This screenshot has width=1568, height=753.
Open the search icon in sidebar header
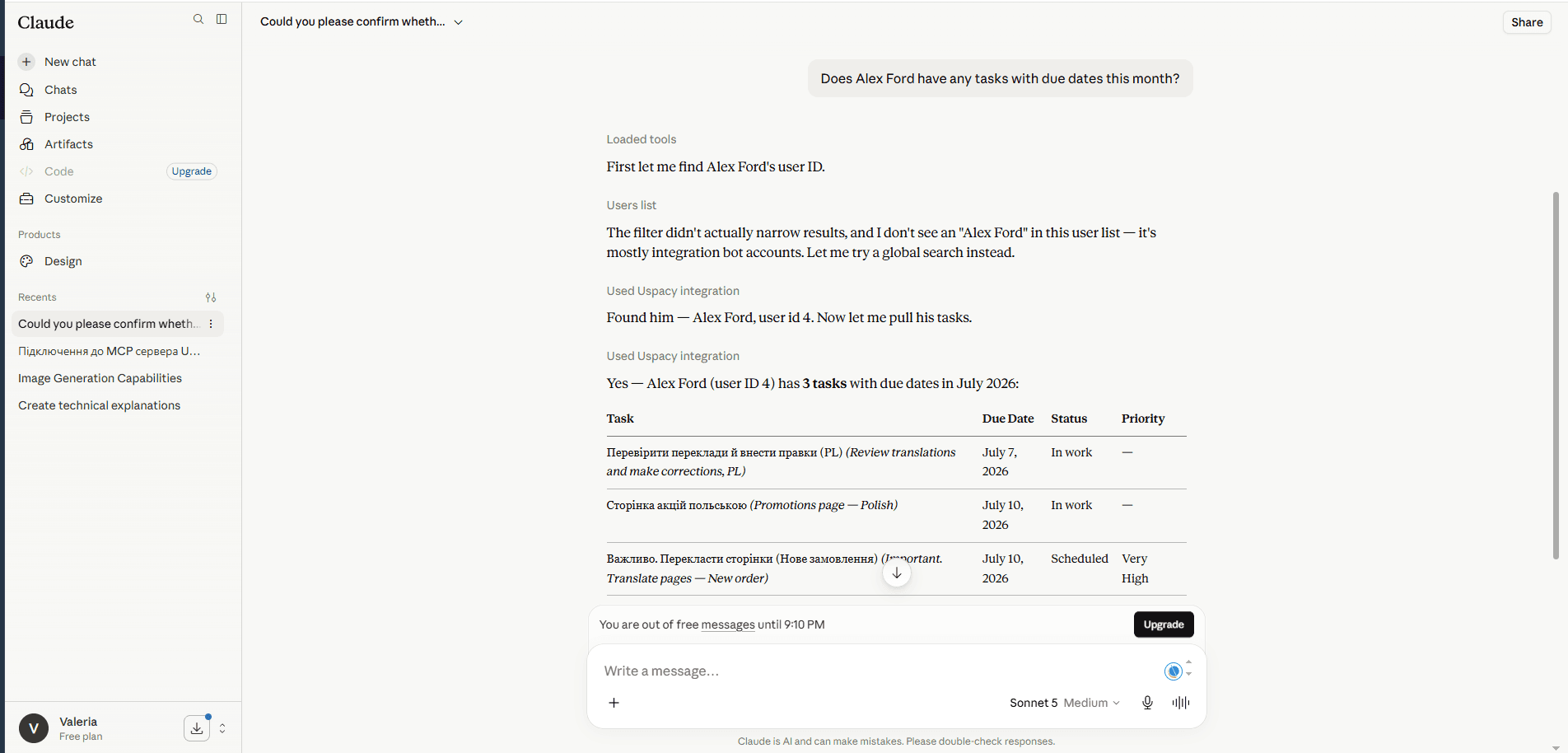click(x=198, y=19)
